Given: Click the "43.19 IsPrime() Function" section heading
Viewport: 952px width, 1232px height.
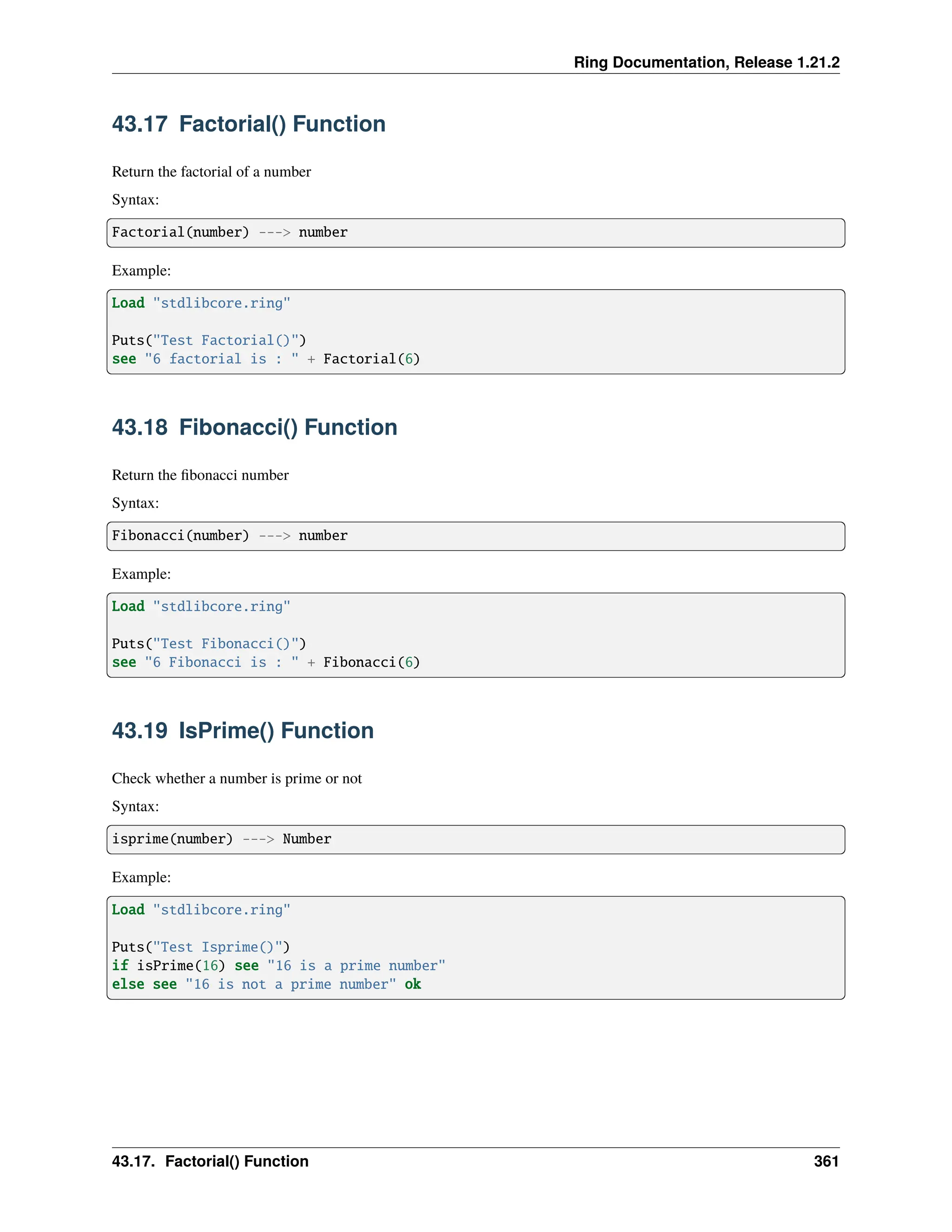Looking at the screenshot, I should point(243,731).
